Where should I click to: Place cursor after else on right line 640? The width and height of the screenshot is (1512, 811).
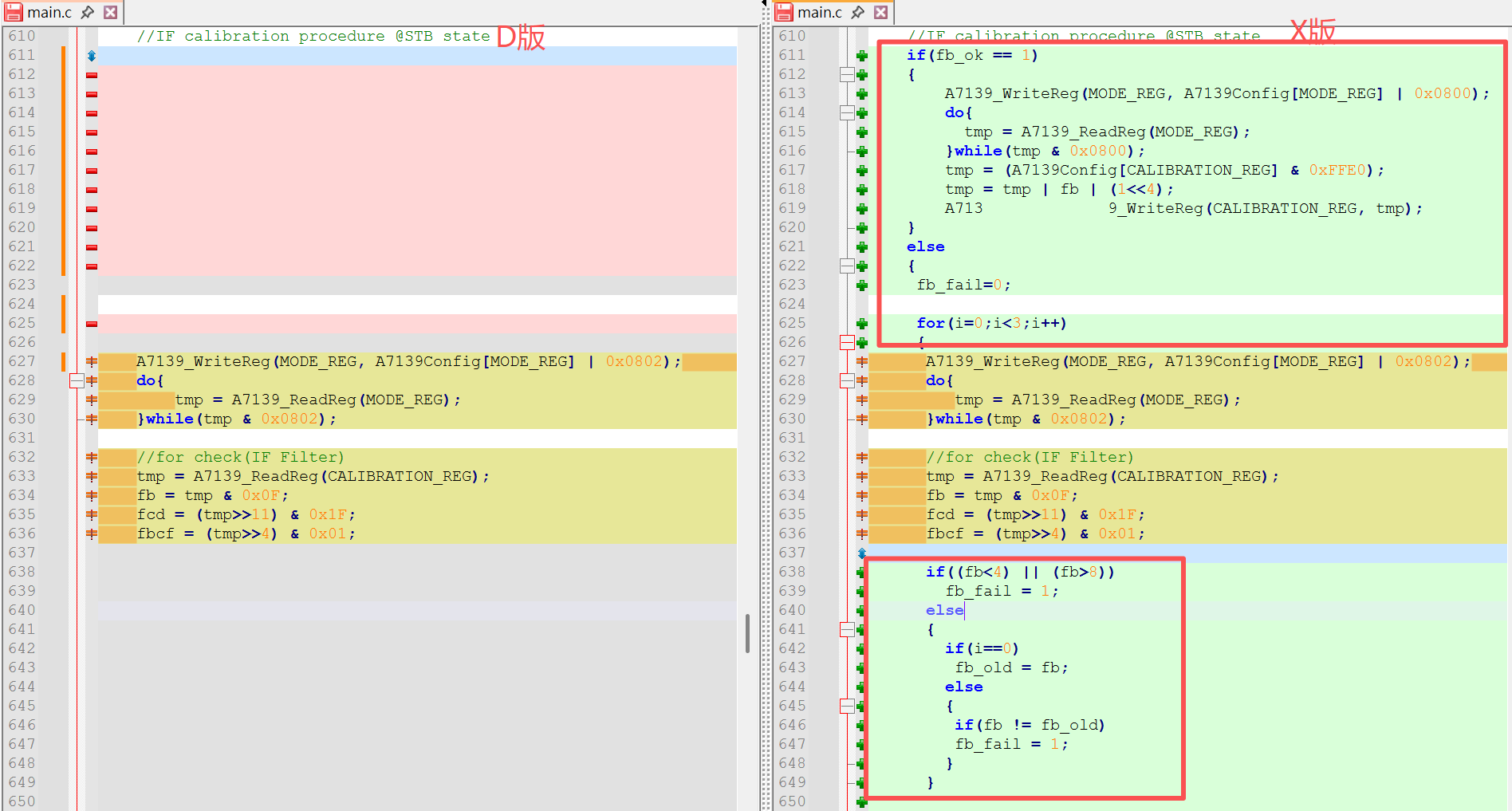(965, 610)
